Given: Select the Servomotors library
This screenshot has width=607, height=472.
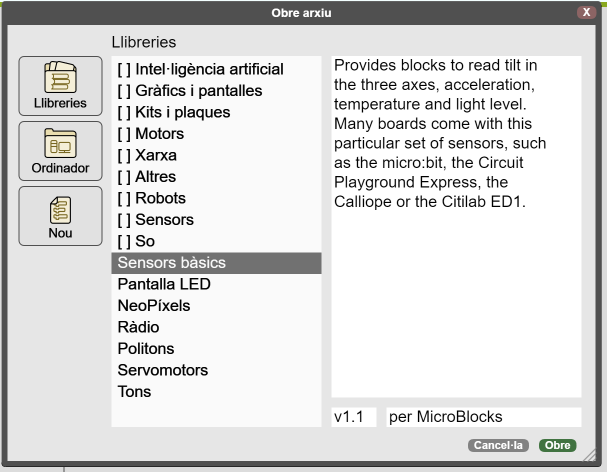Looking at the screenshot, I should 163,370.
